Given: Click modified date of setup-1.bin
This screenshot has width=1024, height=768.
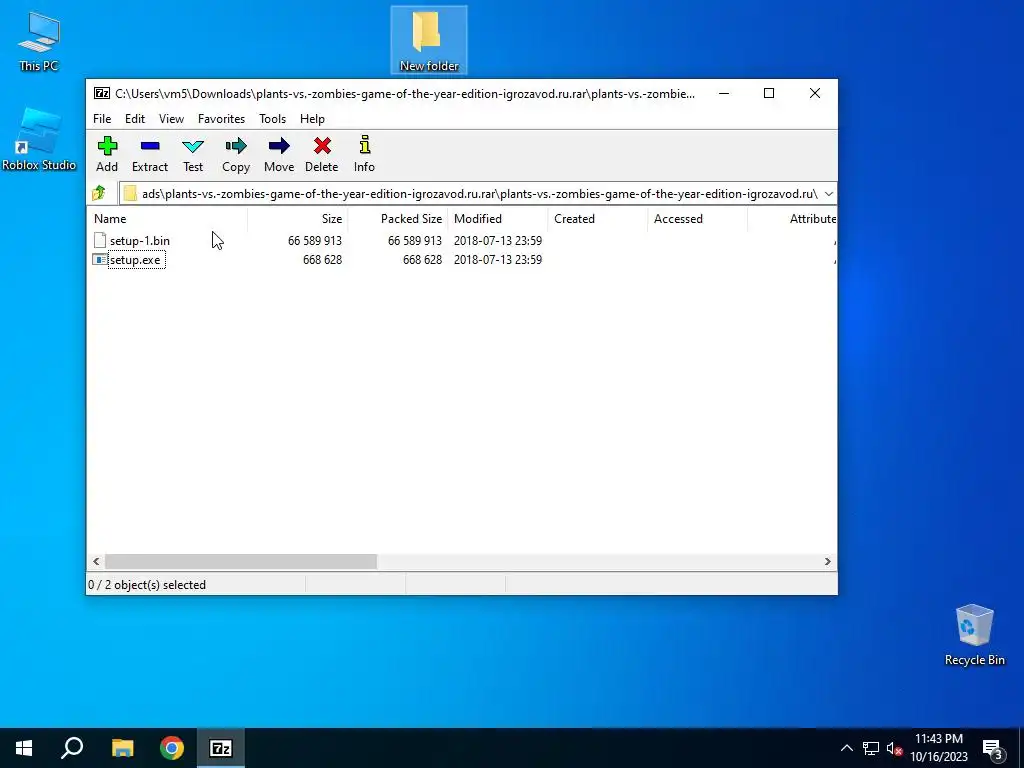Looking at the screenshot, I should point(498,241).
